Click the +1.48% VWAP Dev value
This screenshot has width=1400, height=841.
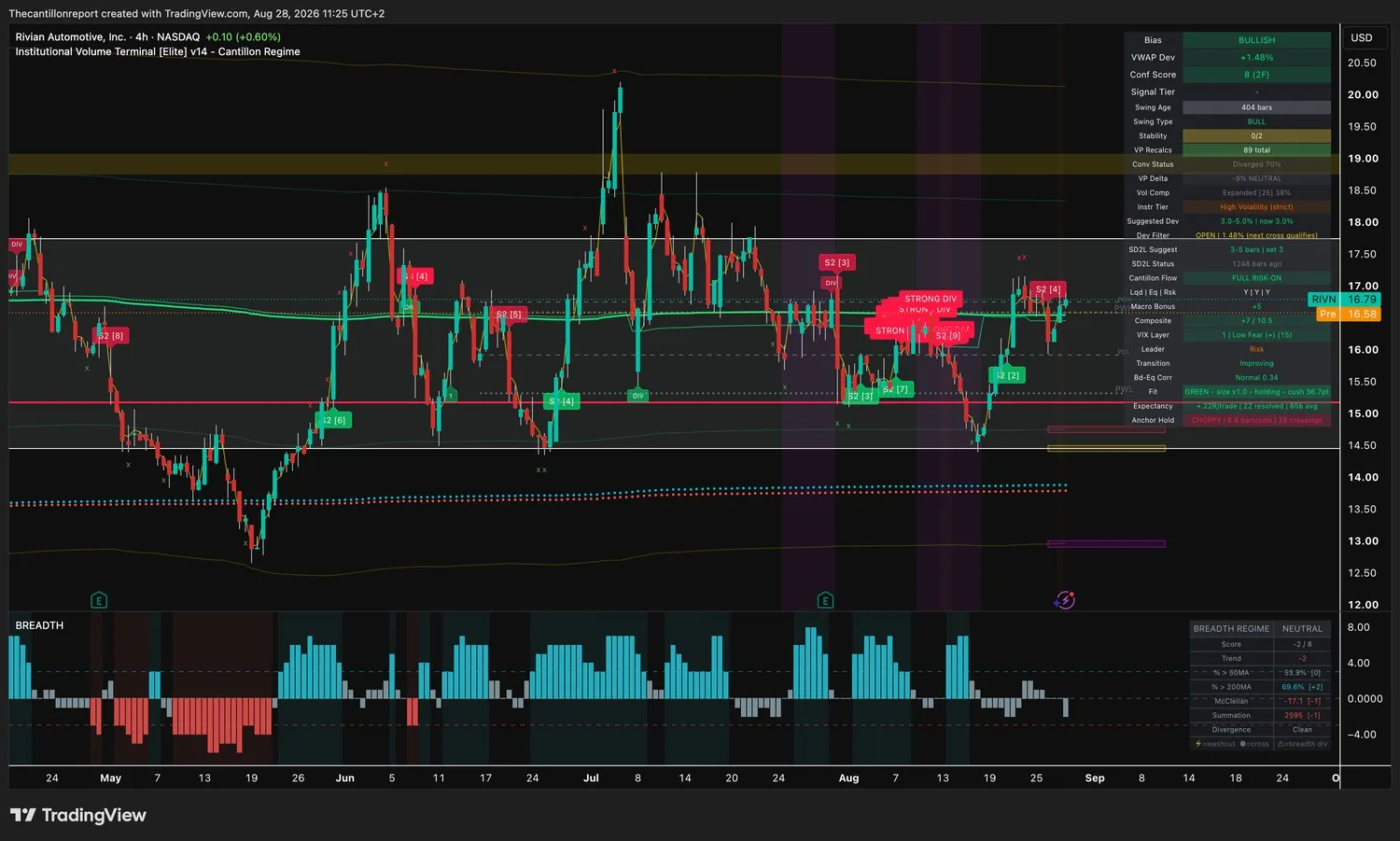[1256, 57]
